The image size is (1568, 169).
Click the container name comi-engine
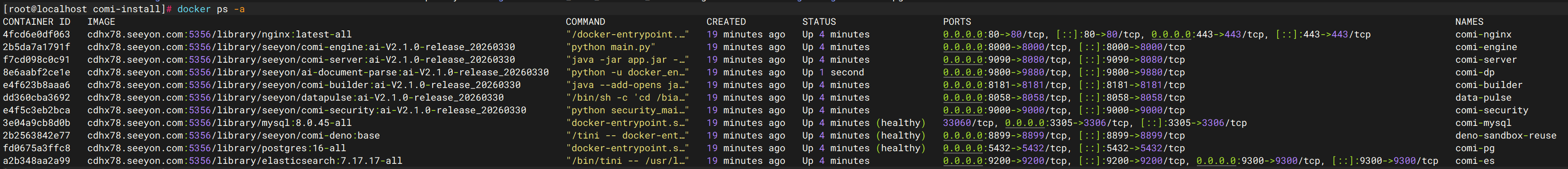[x=1486, y=47]
